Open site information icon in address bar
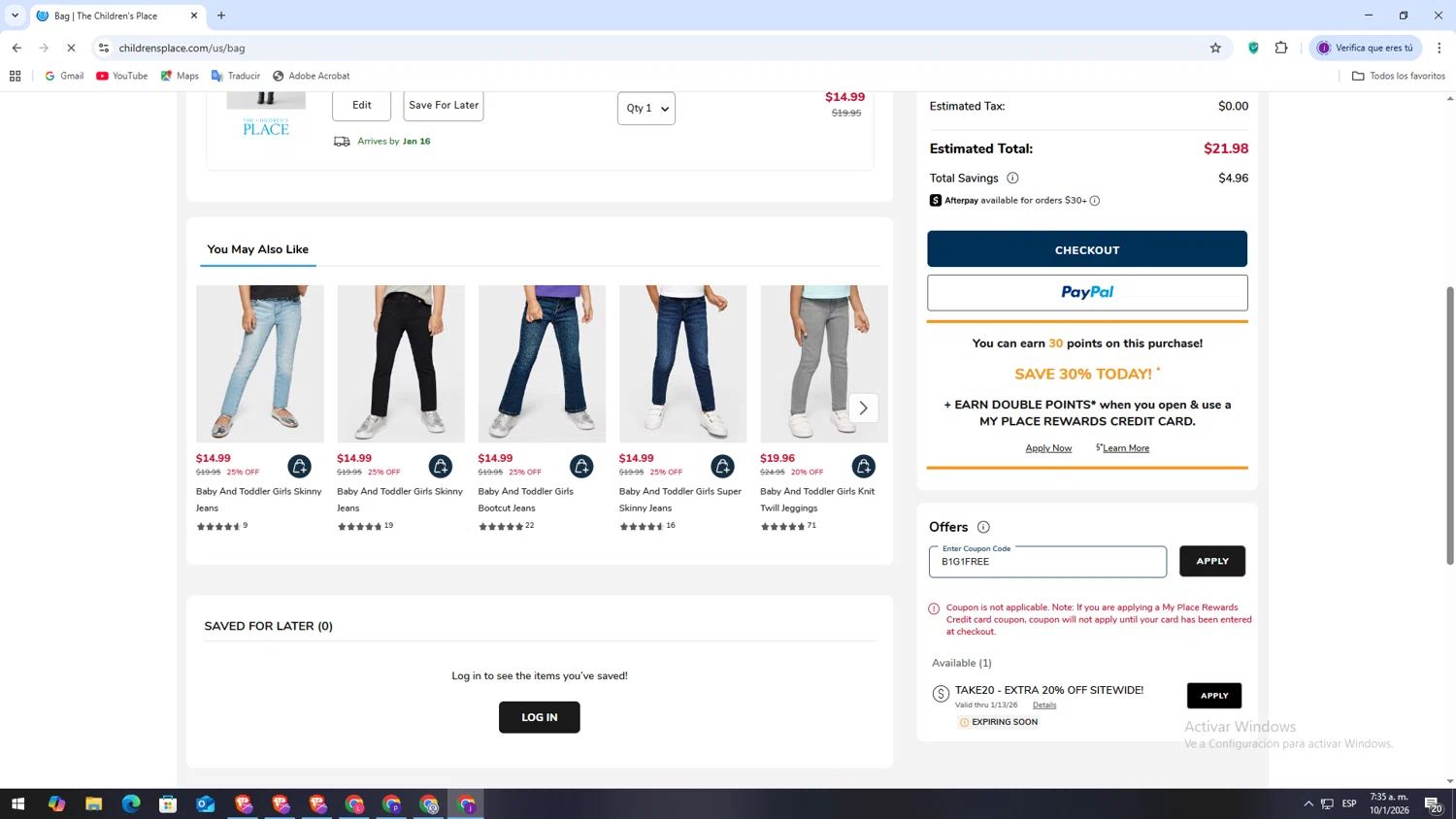The width and height of the screenshot is (1456, 819). coord(104,48)
